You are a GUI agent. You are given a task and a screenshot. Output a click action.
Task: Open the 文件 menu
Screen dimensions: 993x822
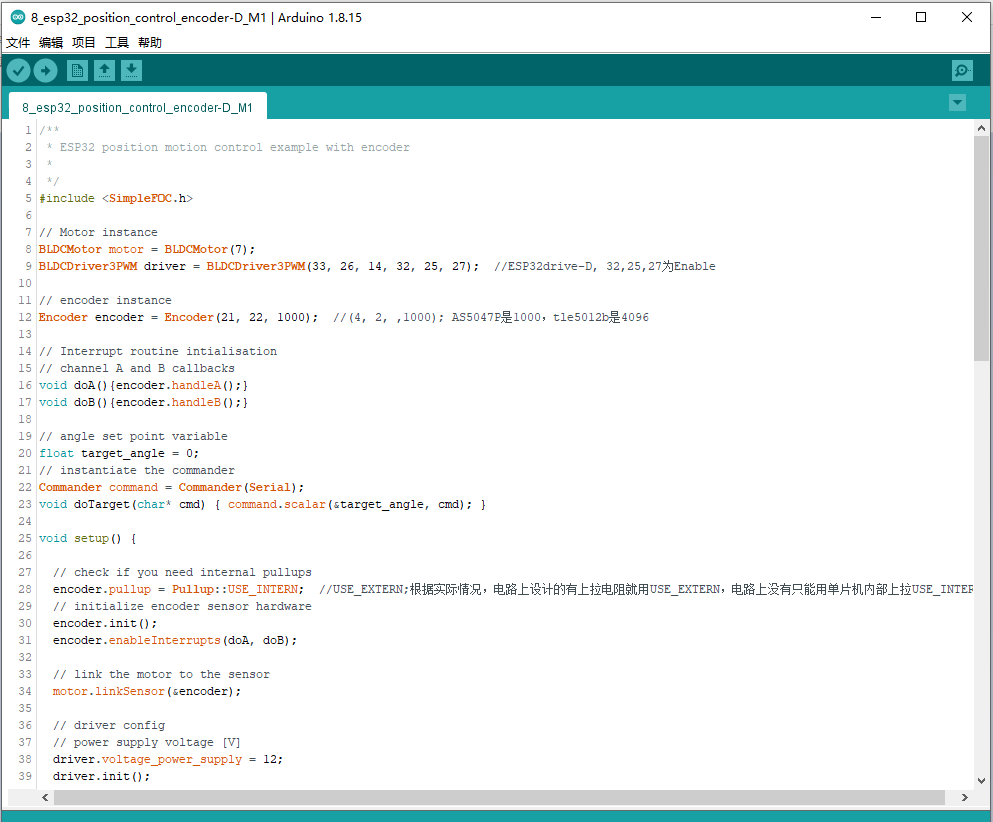coord(17,42)
